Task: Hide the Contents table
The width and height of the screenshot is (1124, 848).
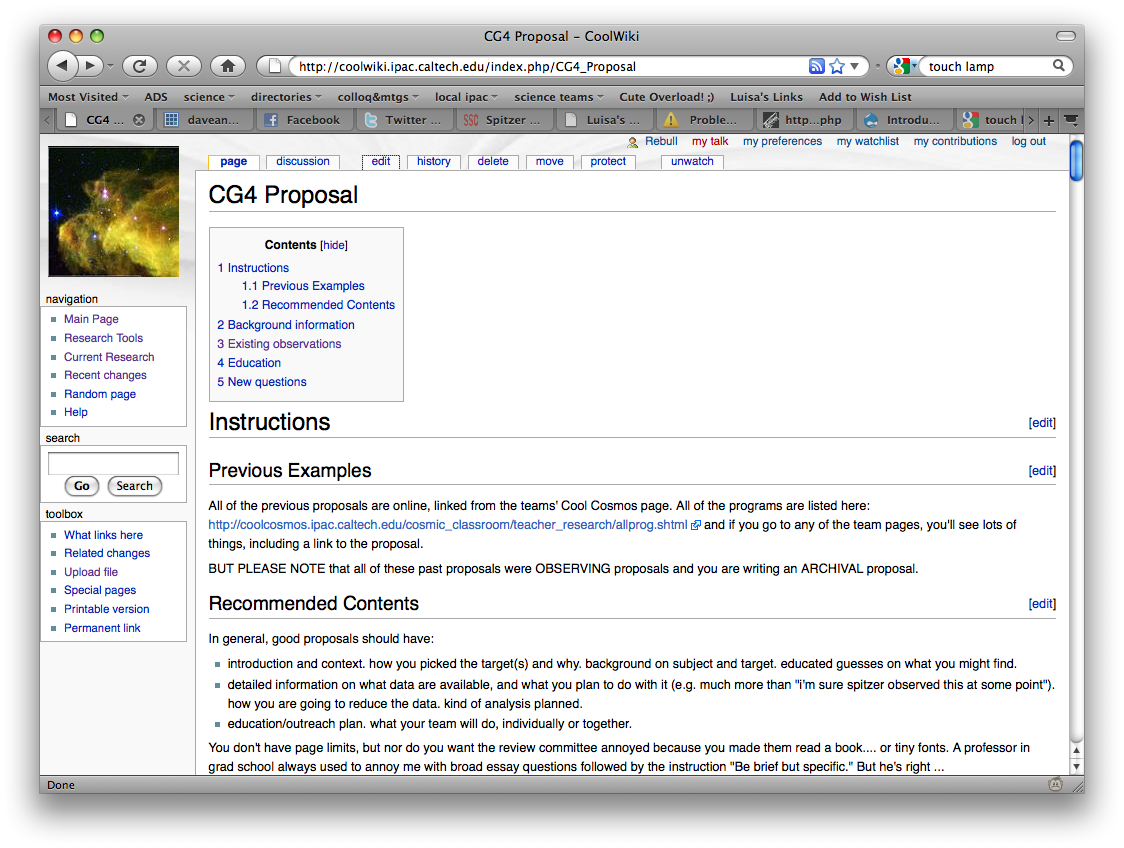Action: click(x=334, y=245)
